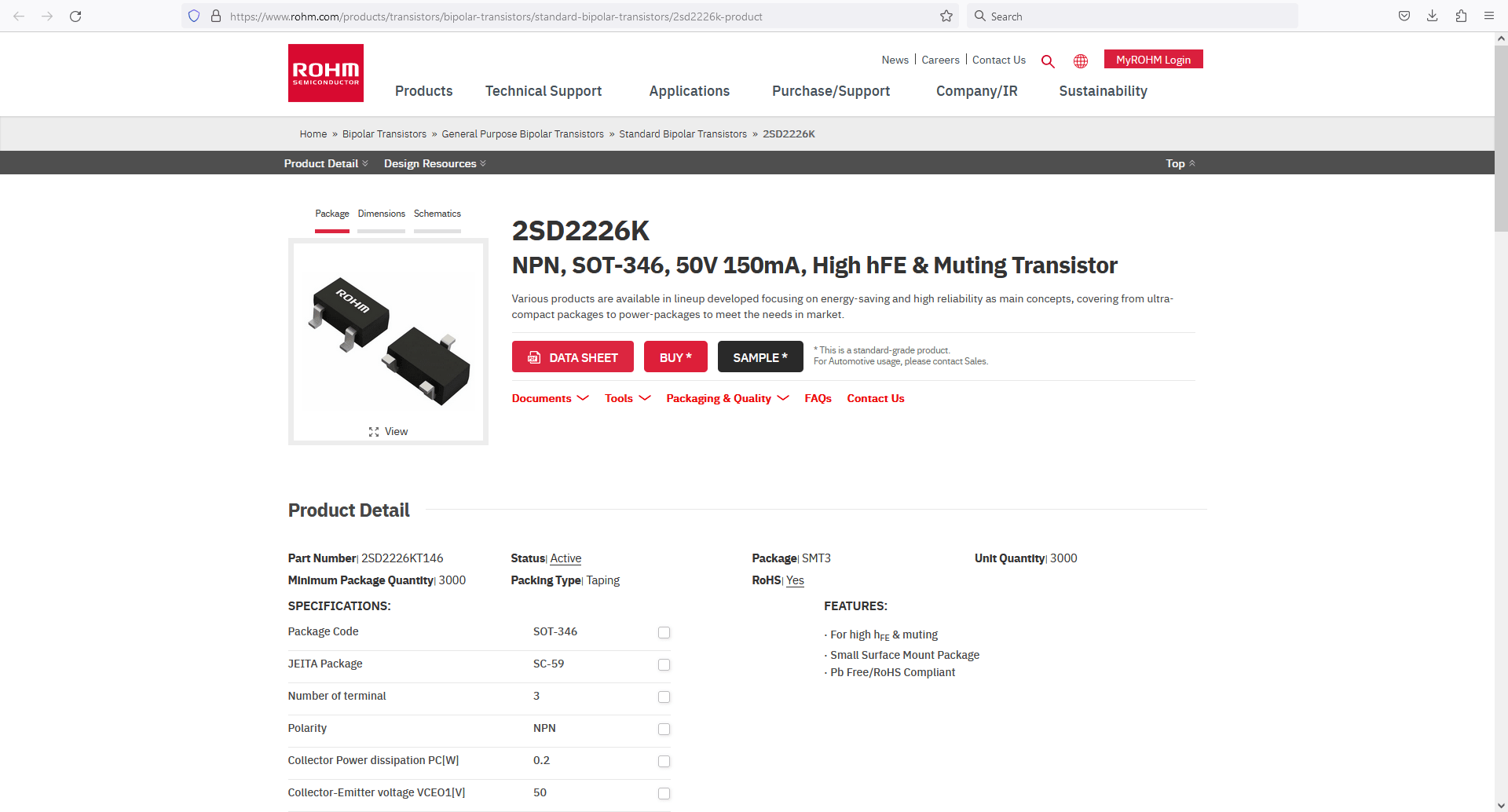Open the Company/IR menu

977,91
